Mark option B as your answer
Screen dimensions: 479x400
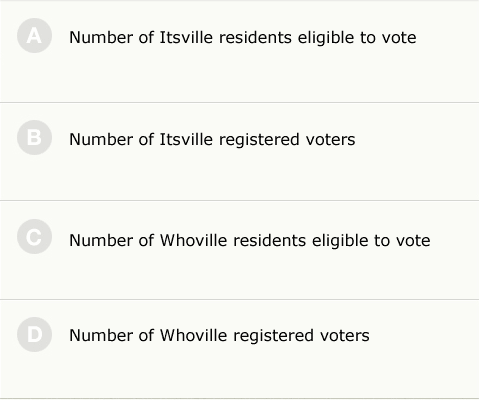(x=34, y=137)
